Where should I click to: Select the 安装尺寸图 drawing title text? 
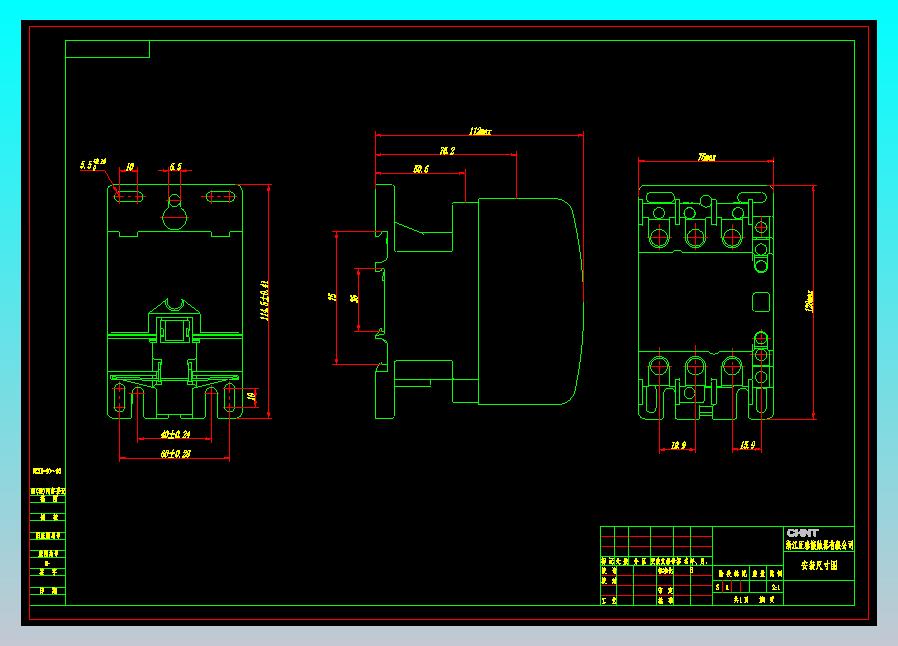(x=819, y=565)
